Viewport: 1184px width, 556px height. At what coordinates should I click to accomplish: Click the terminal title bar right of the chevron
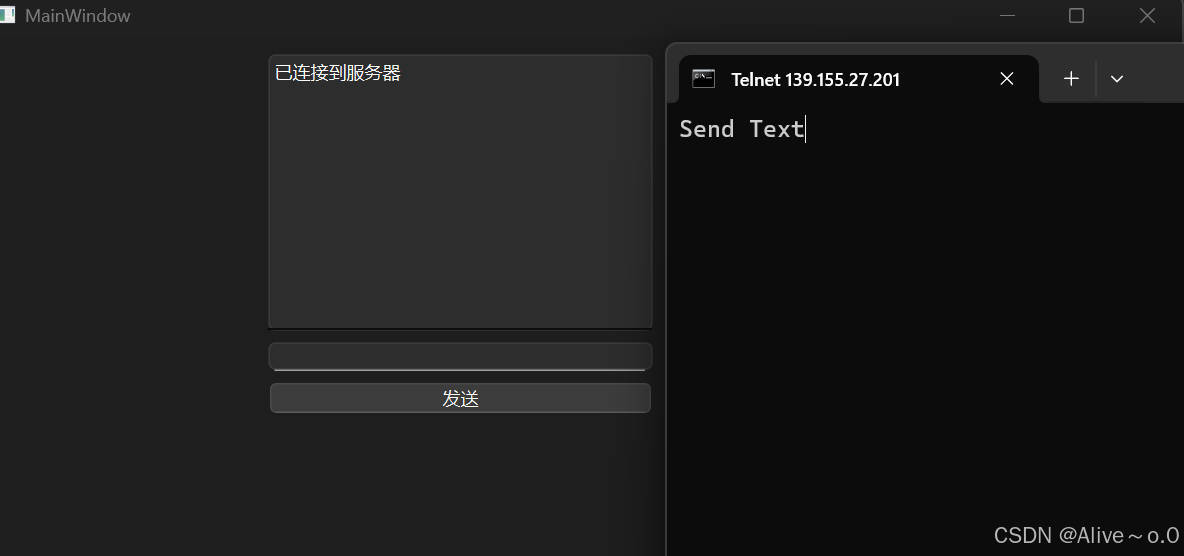point(1159,73)
